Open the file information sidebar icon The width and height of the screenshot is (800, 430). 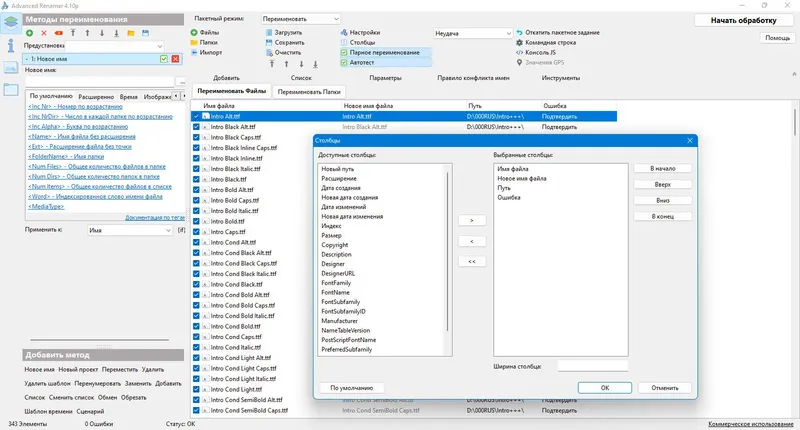[11, 45]
